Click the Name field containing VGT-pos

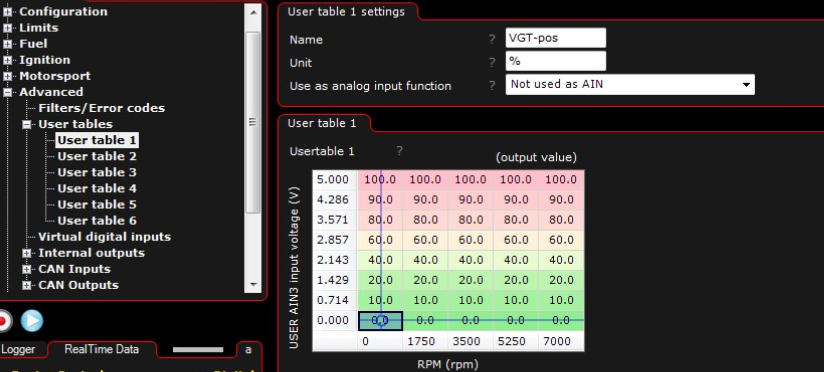pyautogui.click(x=555, y=38)
